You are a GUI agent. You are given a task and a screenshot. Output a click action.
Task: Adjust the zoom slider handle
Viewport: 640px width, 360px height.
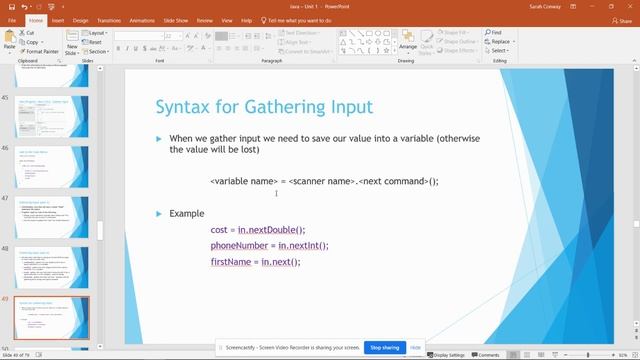588,355
